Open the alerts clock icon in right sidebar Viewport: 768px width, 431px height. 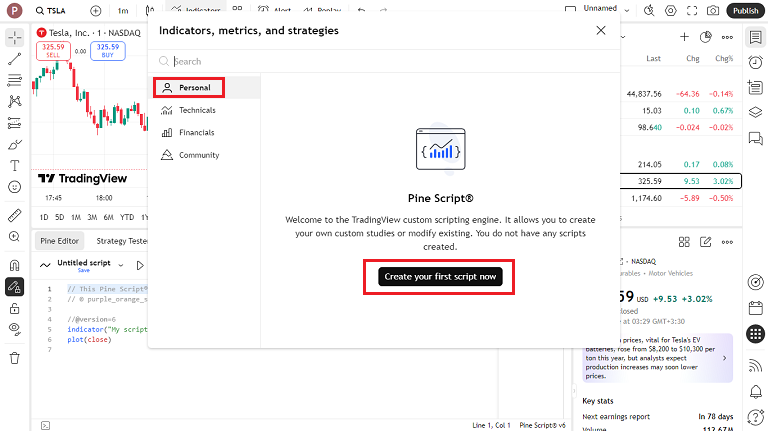tap(755, 62)
